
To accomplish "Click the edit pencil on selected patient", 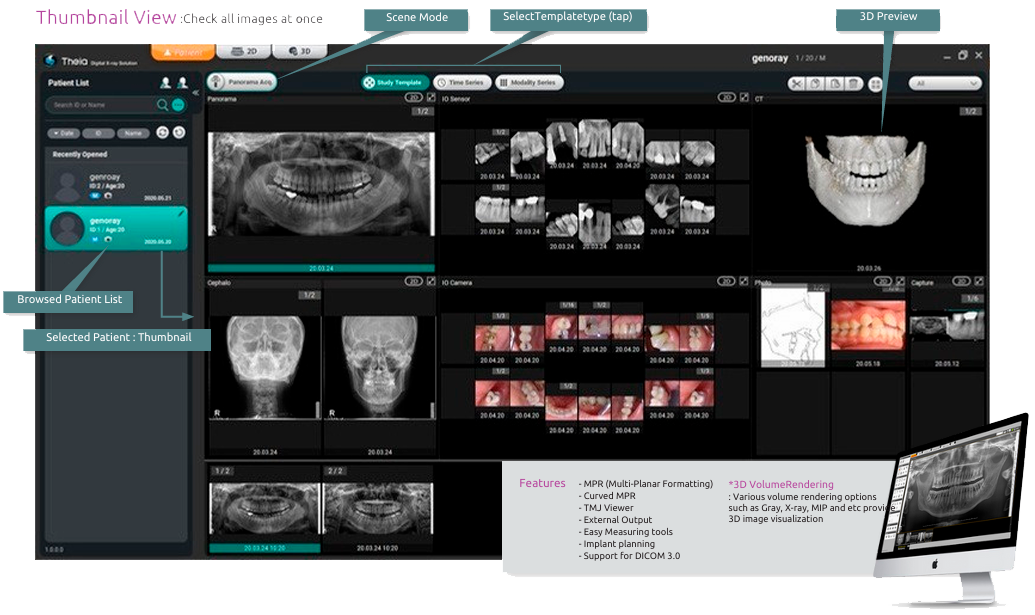I will 181,213.
